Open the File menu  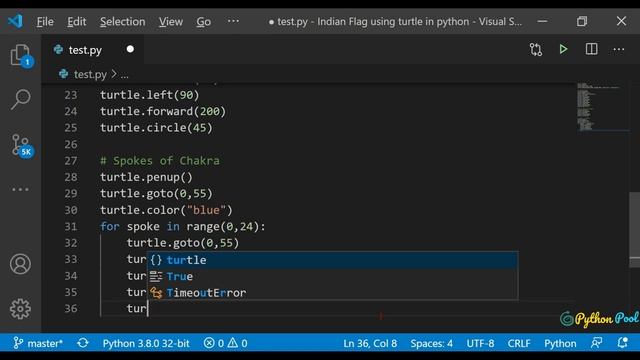[x=45, y=21]
